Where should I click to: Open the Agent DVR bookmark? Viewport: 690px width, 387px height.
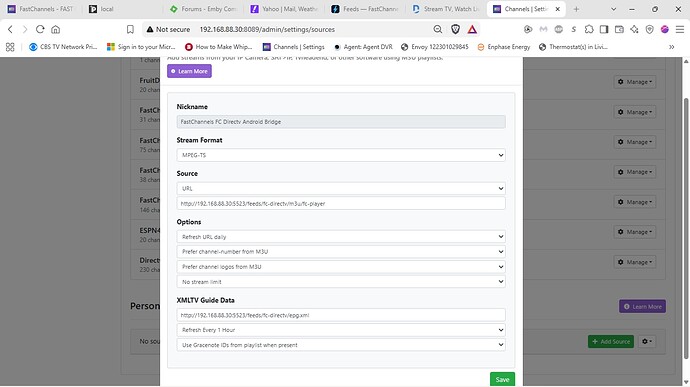tap(363, 47)
